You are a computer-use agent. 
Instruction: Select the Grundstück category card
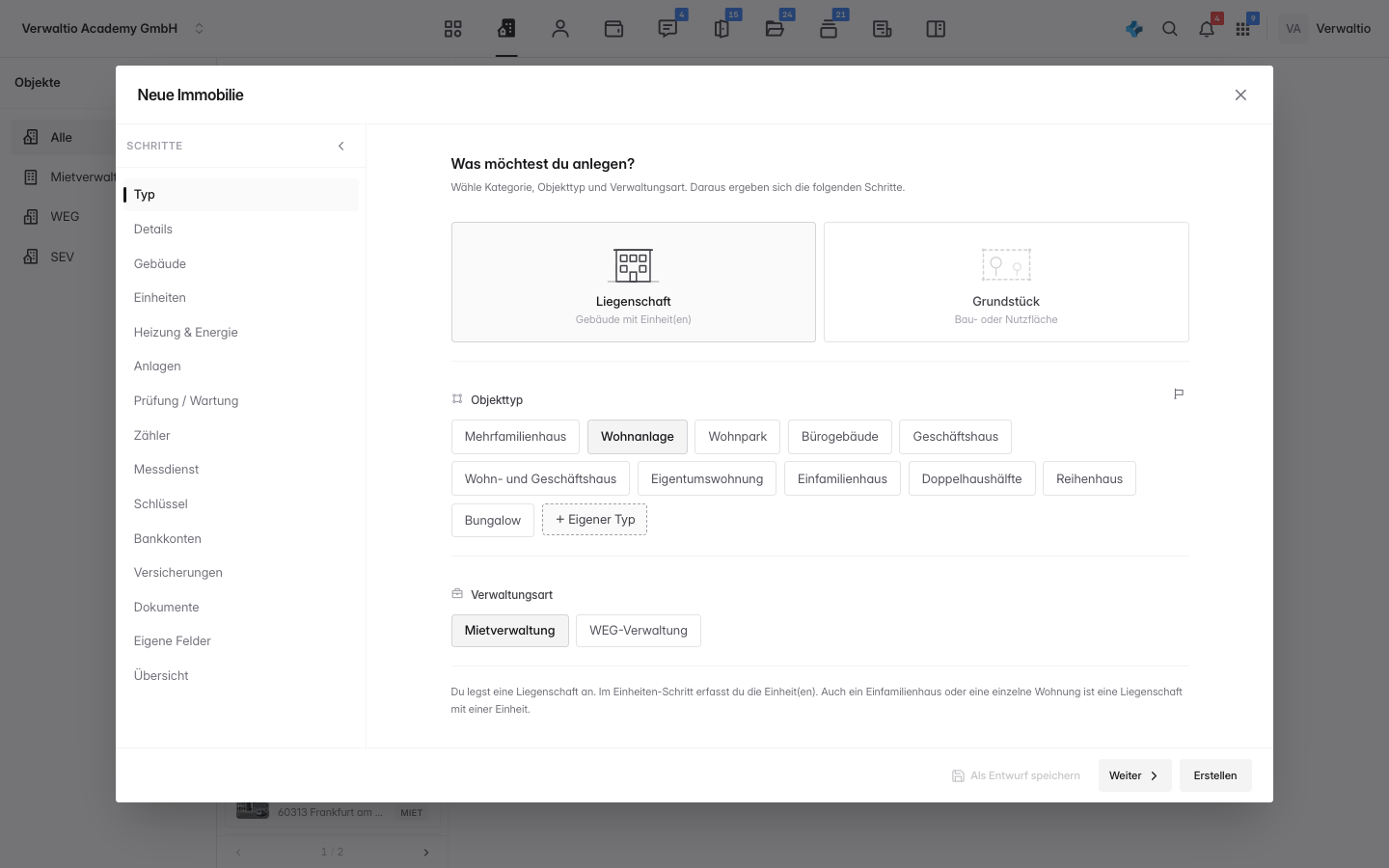[x=1006, y=282]
